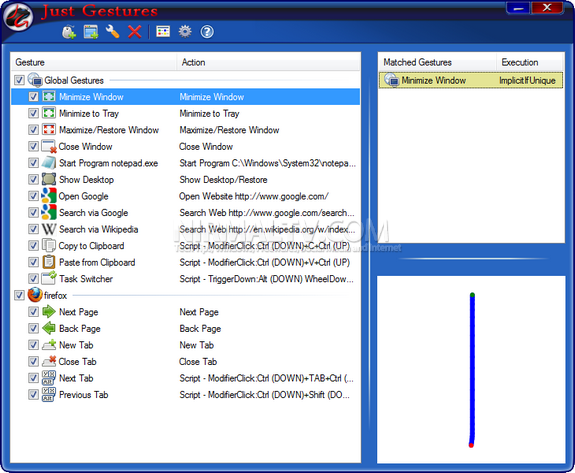
Task: Sort by the Gesture column header
Action: tap(94, 62)
